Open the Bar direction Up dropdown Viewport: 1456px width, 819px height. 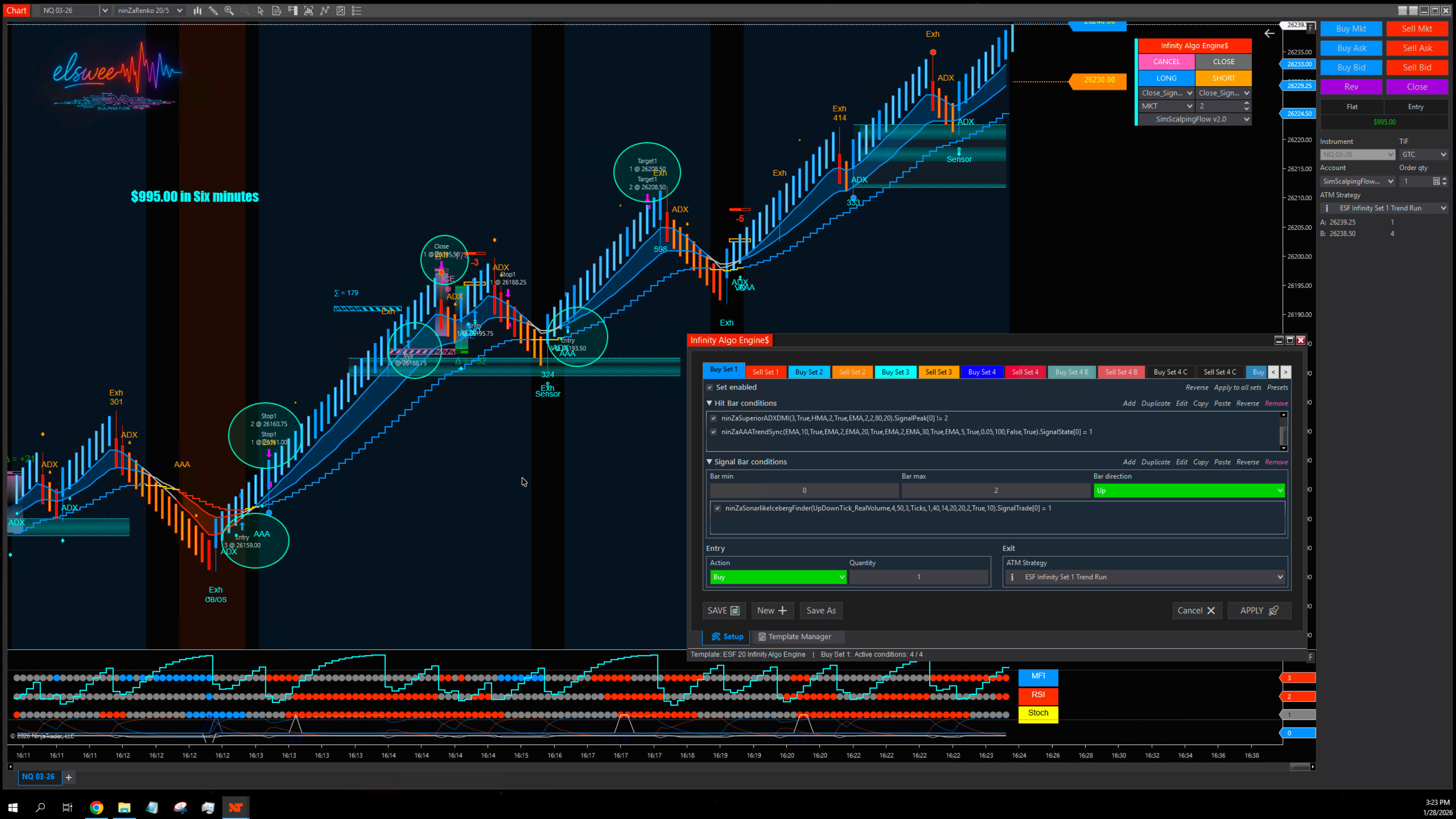tap(1189, 490)
